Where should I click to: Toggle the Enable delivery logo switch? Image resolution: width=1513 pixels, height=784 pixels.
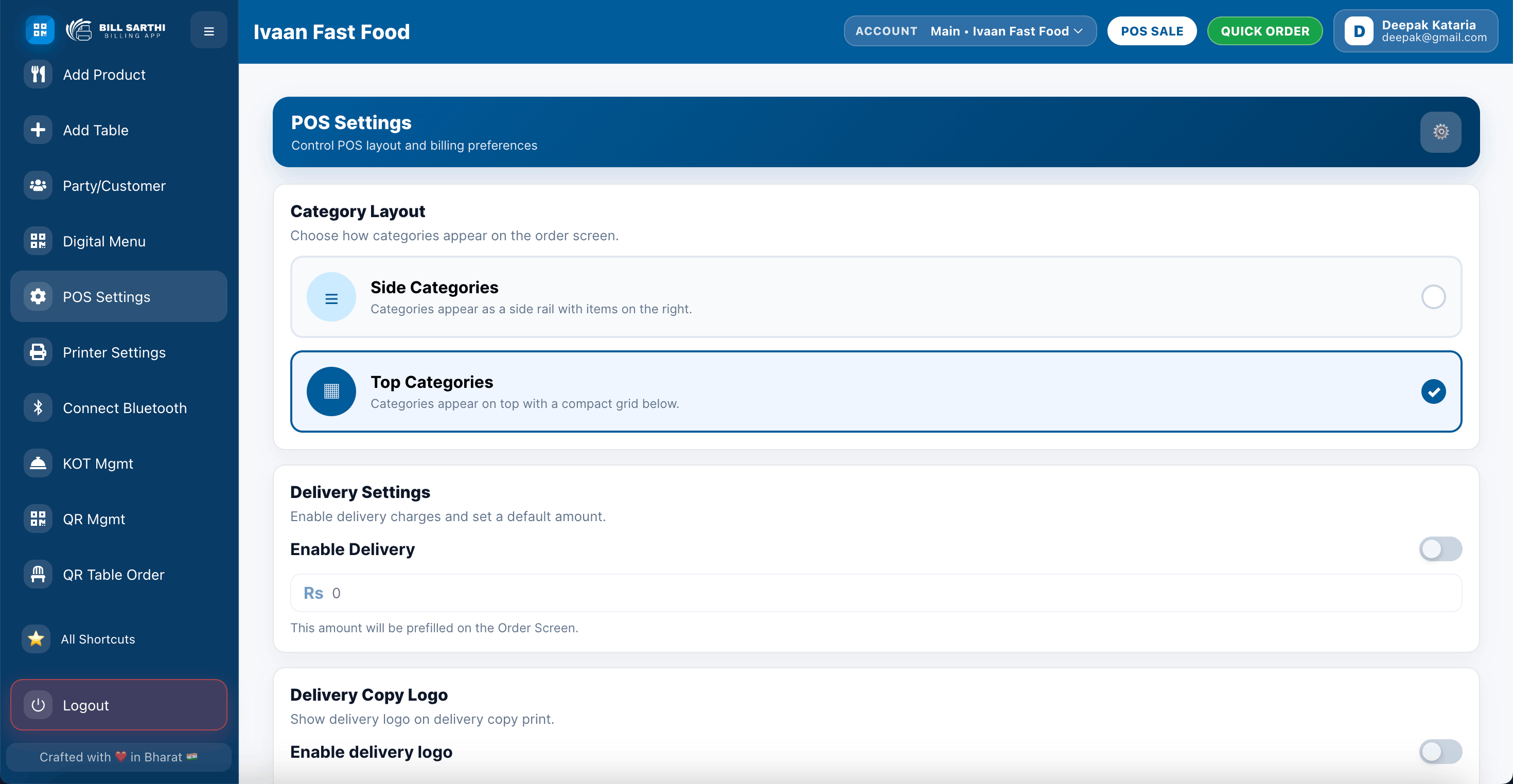1440,752
